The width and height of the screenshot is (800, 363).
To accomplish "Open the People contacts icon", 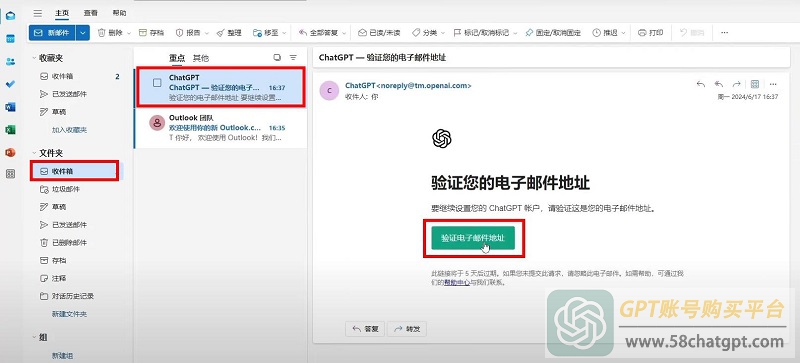I will click(x=10, y=61).
